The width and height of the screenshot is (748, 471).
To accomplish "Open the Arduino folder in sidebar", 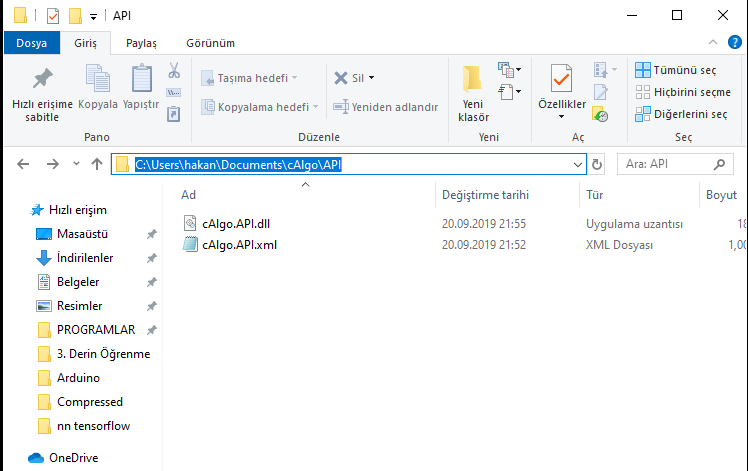I will click(x=78, y=378).
